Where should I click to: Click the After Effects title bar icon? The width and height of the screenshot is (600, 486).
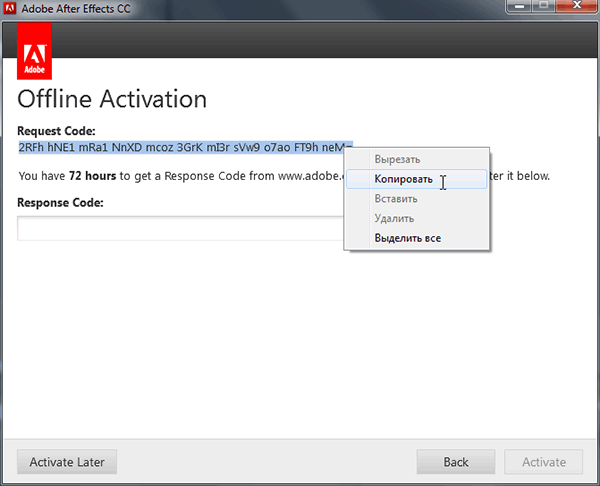click(10, 8)
